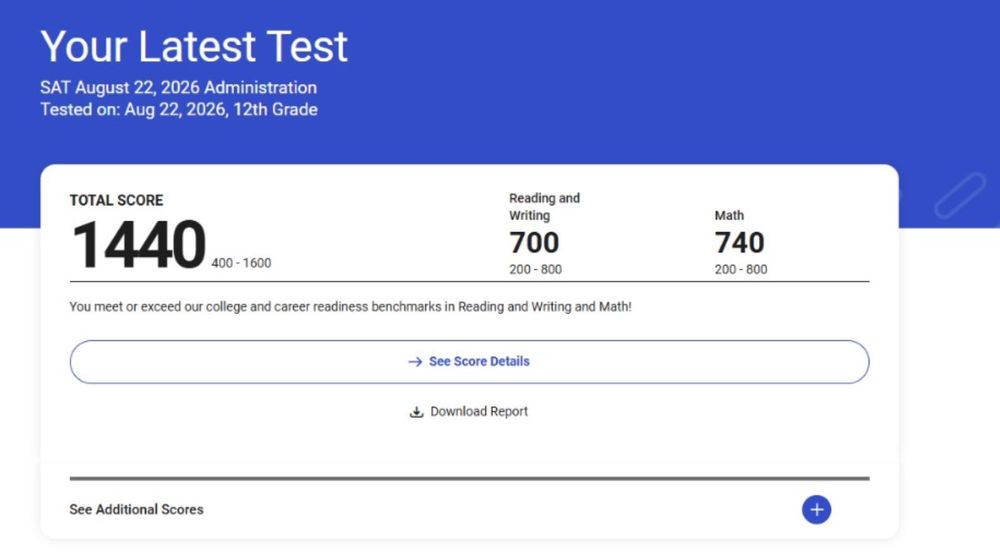The width and height of the screenshot is (1000, 554).
Task: Click the Reading and Writing 700 score
Action: pyautogui.click(x=534, y=242)
